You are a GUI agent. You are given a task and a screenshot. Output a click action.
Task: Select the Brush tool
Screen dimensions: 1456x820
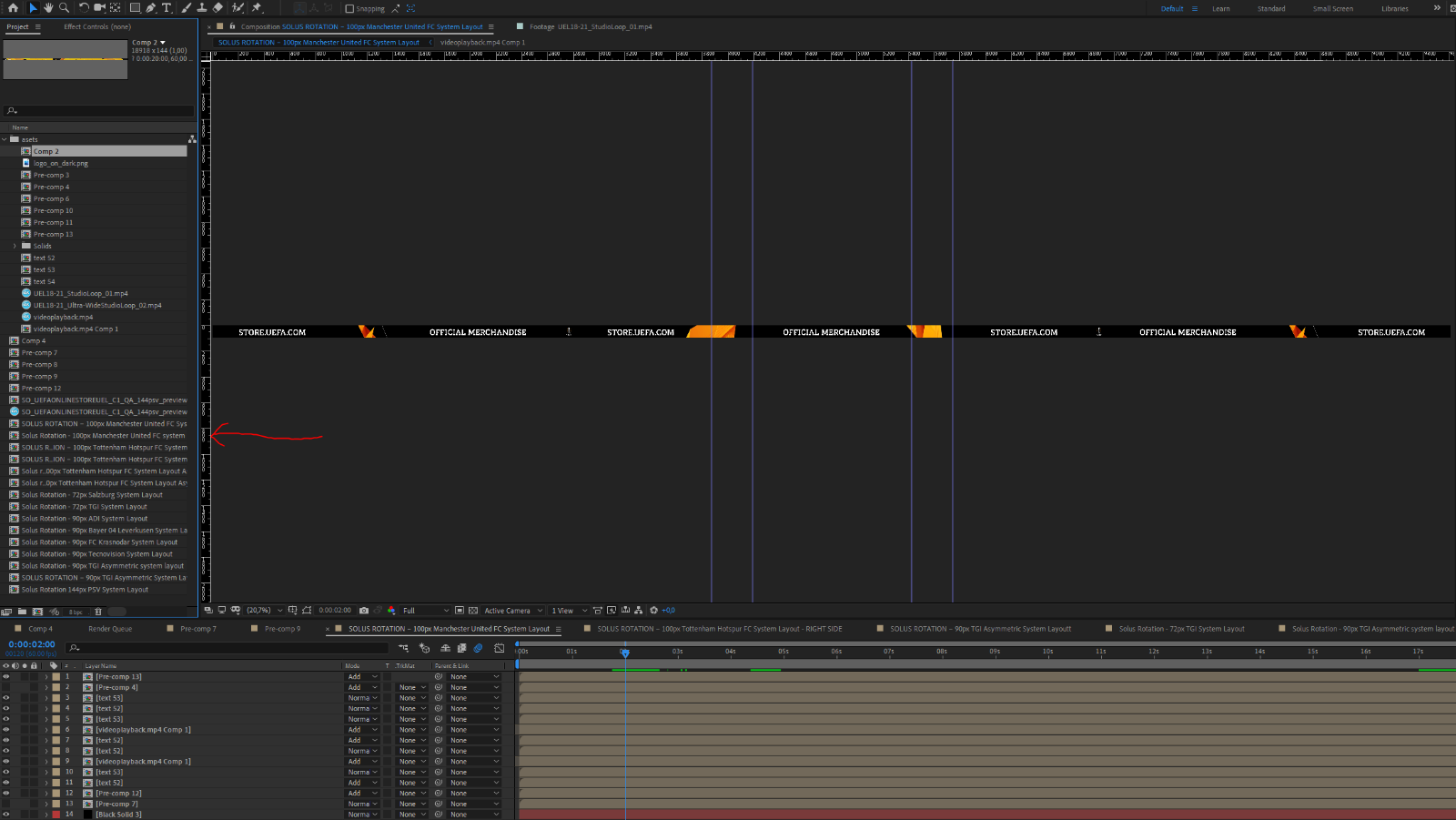187,7
